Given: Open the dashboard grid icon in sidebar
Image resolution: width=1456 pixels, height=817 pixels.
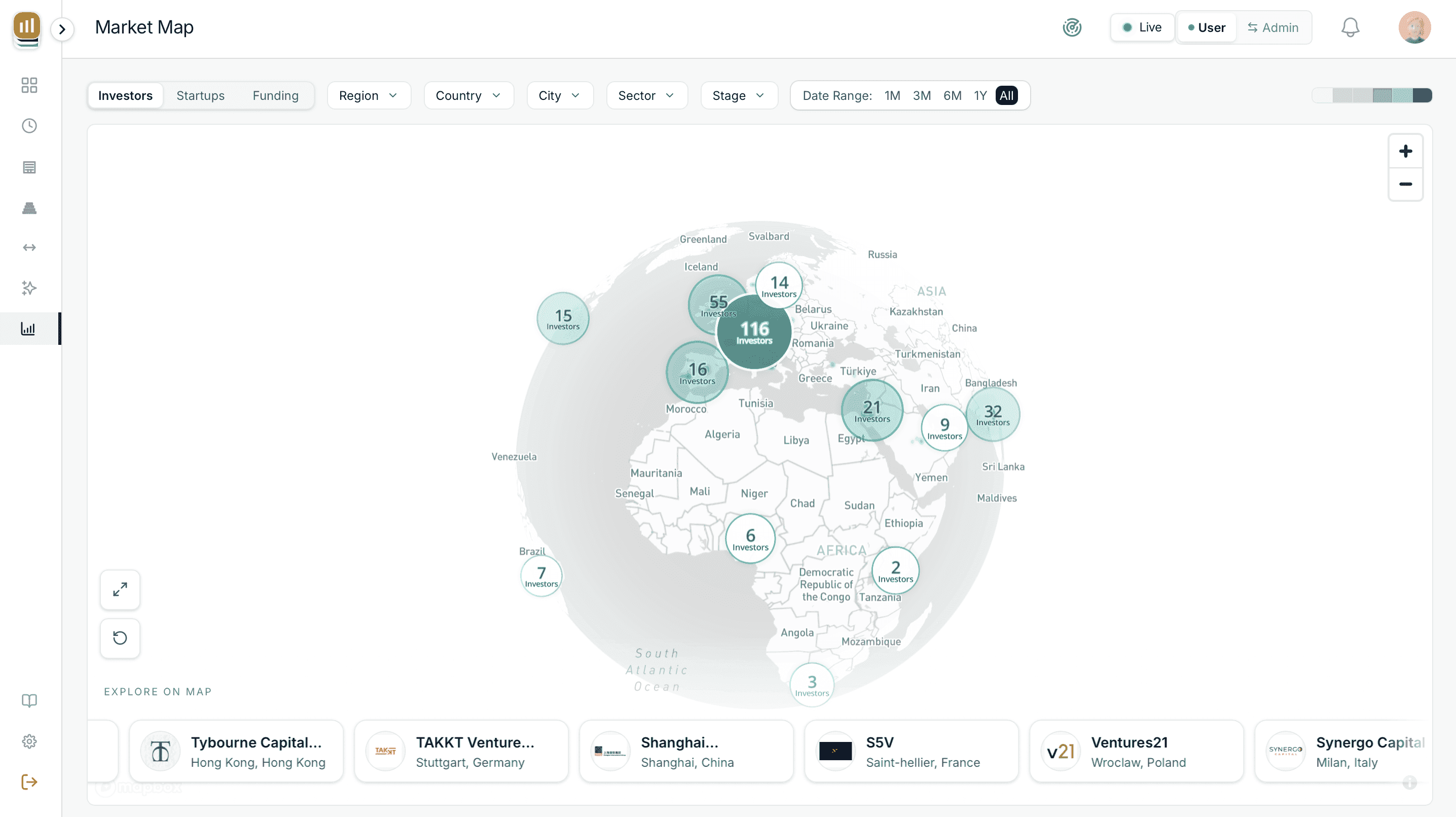Looking at the screenshot, I should coord(29,85).
